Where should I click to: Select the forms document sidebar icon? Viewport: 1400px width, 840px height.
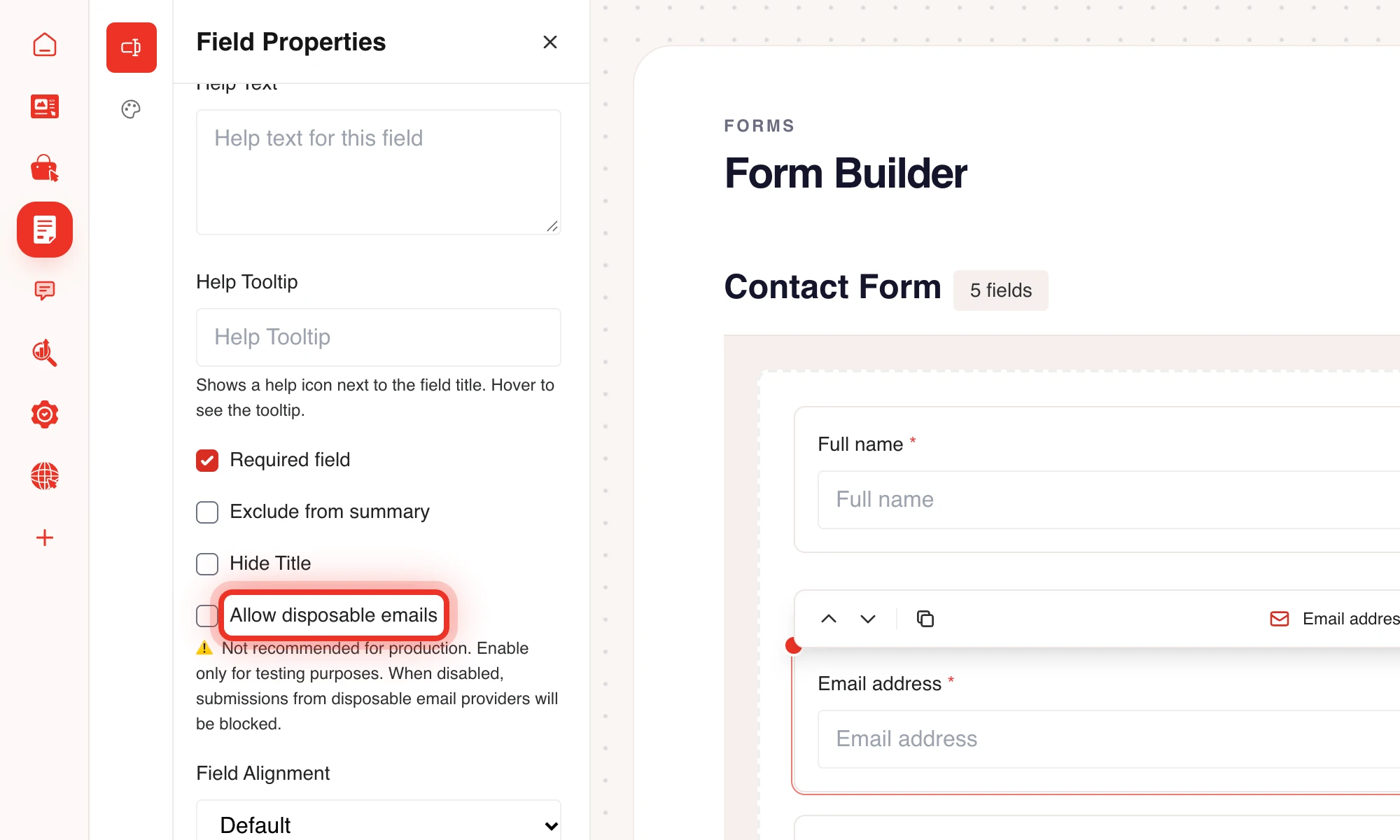click(x=45, y=230)
